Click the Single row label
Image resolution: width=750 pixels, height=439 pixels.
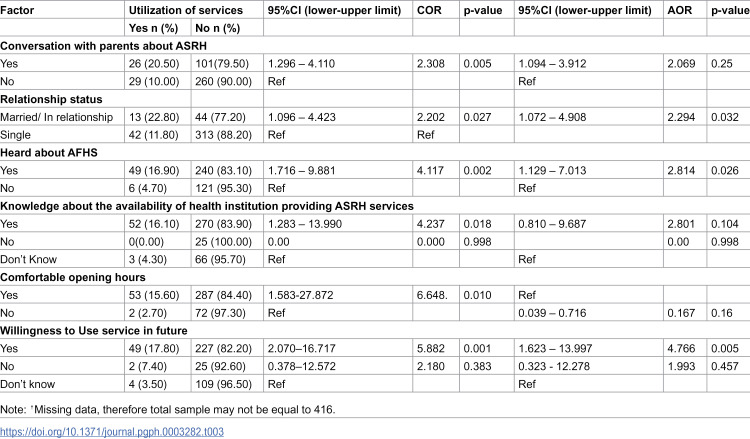[15, 135]
